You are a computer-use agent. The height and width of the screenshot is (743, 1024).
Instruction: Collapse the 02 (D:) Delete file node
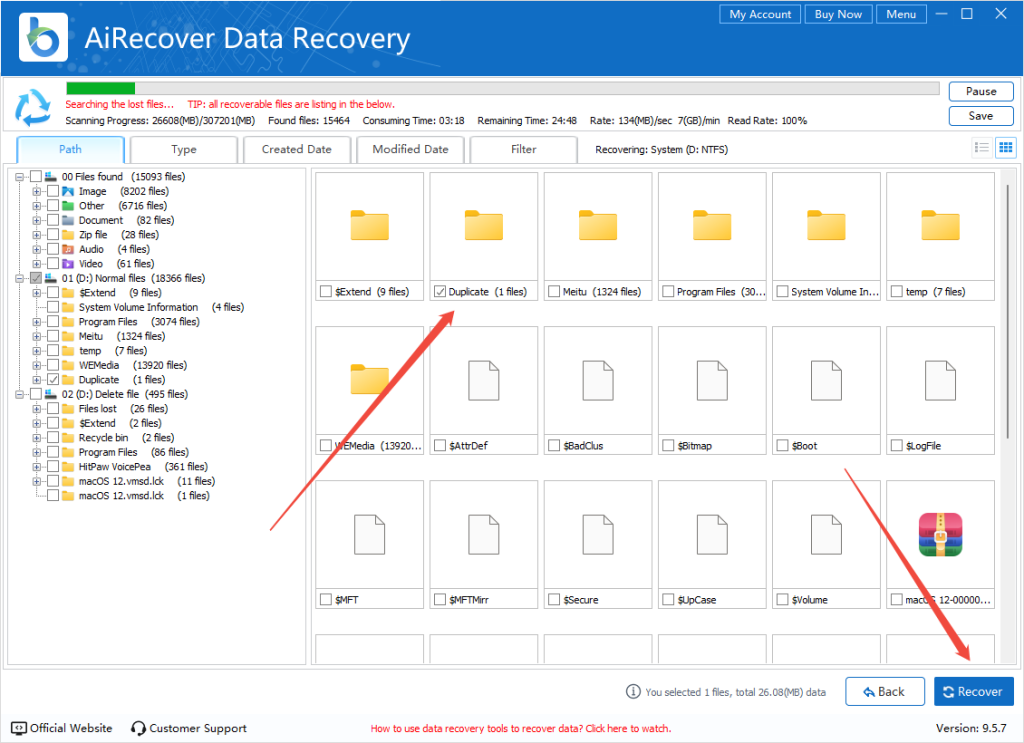coord(20,394)
